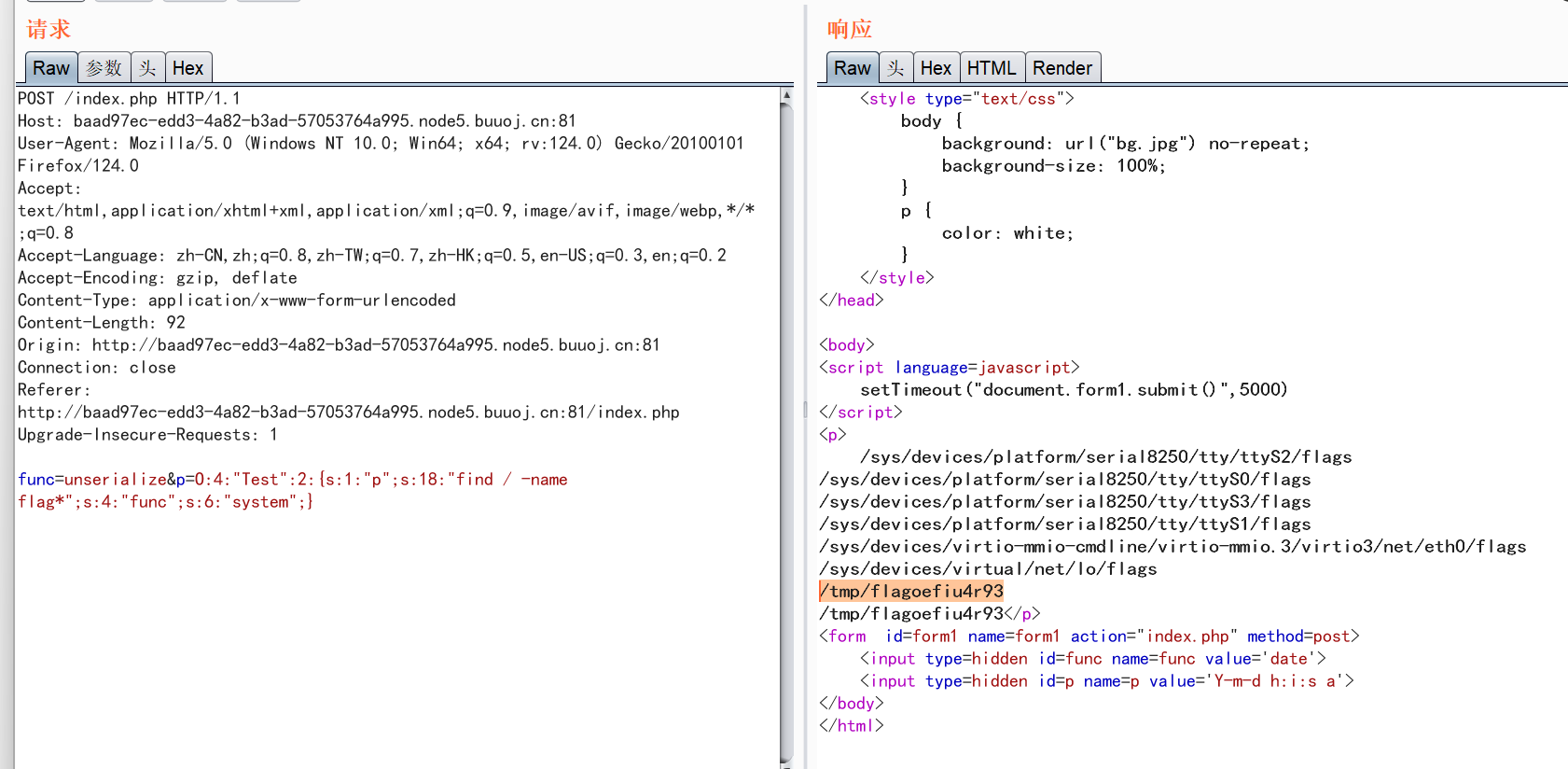Click the setTimeout document.form1.submit line

tap(1074, 389)
